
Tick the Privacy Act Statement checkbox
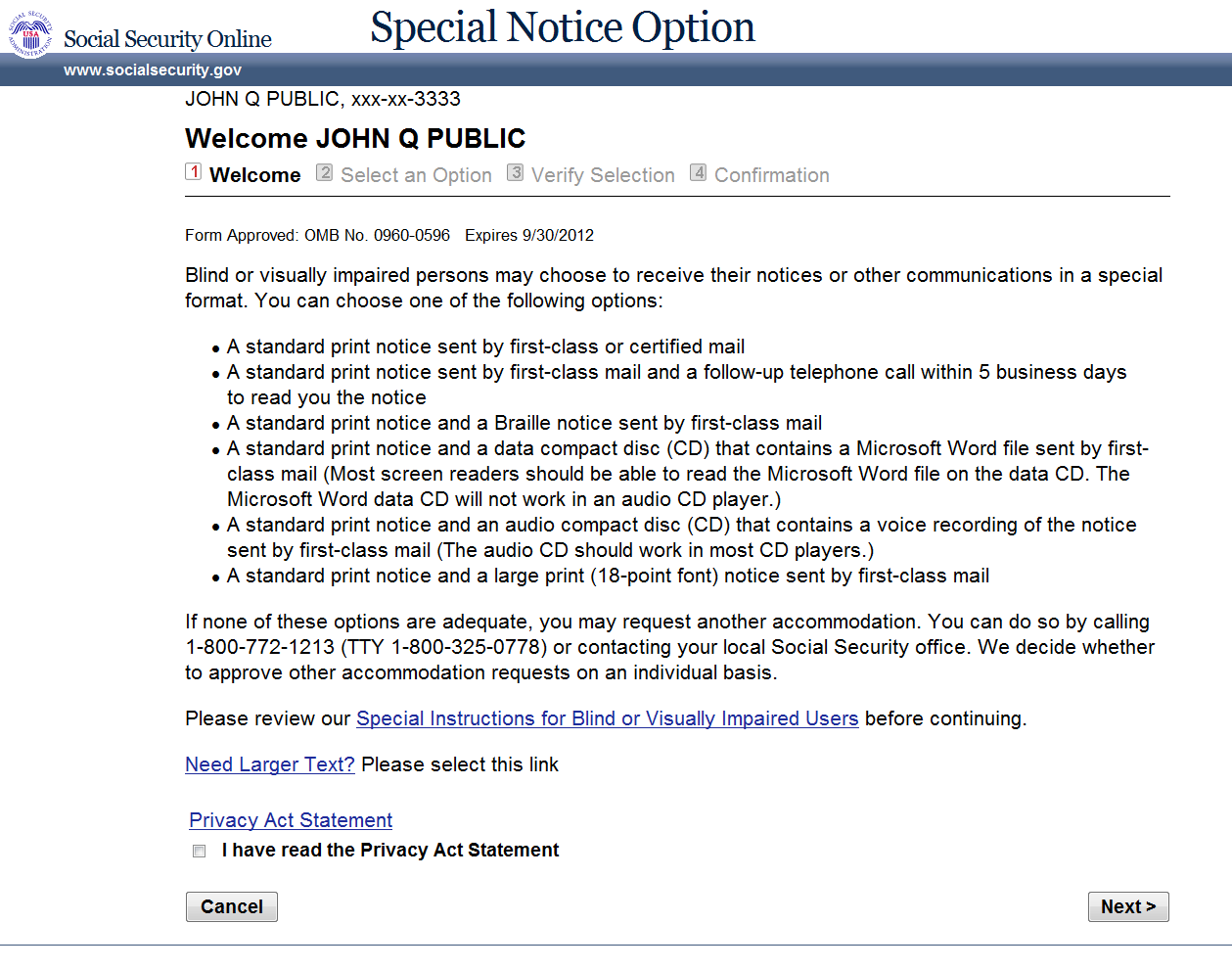pyautogui.click(x=200, y=852)
